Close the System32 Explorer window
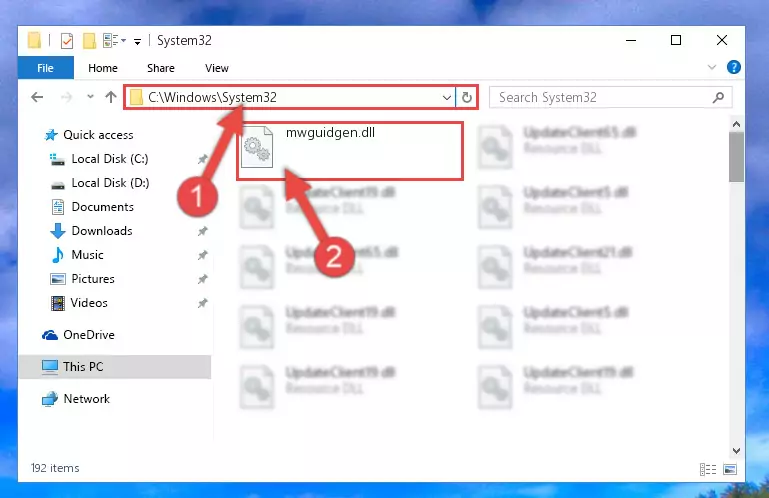This screenshot has width=769, height=498. (722, 40)
